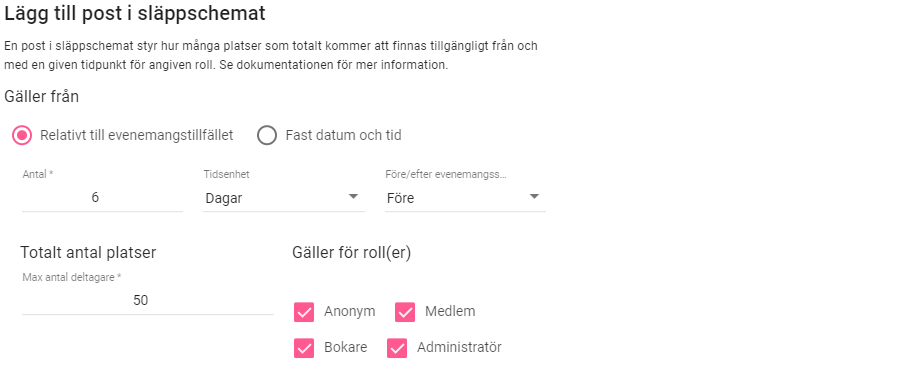
Task: Click the 'Anonym' checkbox label text
Action: pos(350,312)
